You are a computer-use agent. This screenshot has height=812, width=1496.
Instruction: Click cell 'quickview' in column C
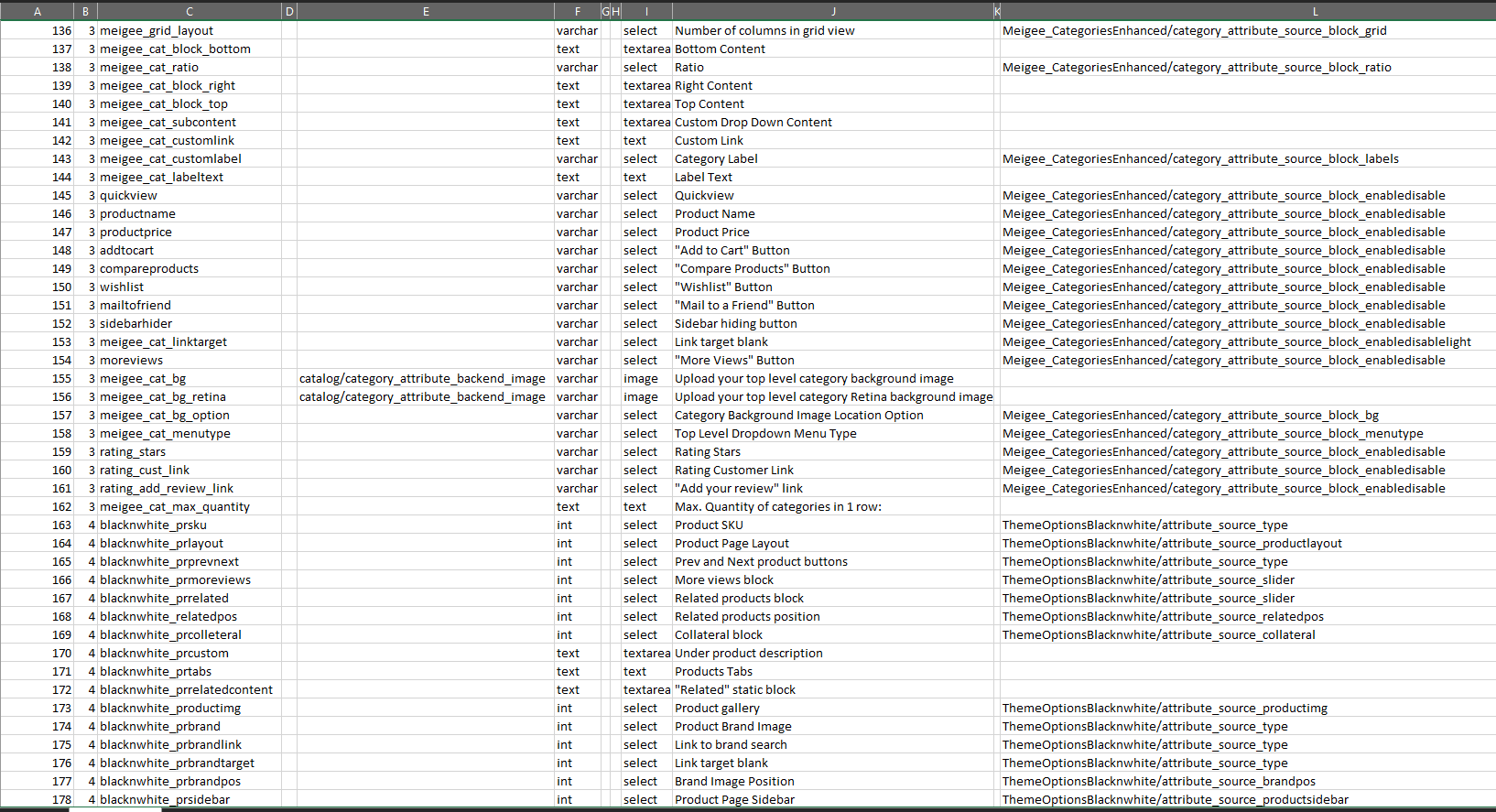coord(189,195)
